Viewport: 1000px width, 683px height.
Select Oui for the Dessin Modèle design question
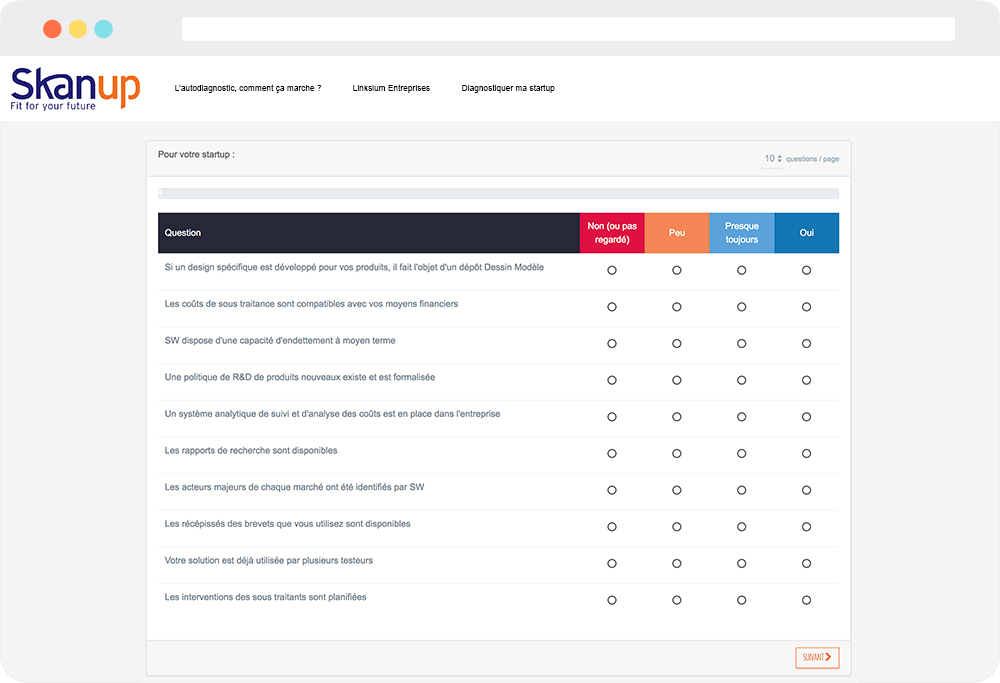(x=807, y=270)
